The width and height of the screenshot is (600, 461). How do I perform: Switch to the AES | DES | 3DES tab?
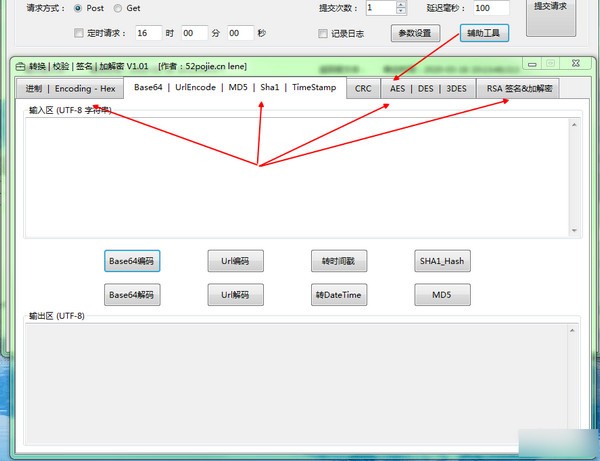pos(428,89)
